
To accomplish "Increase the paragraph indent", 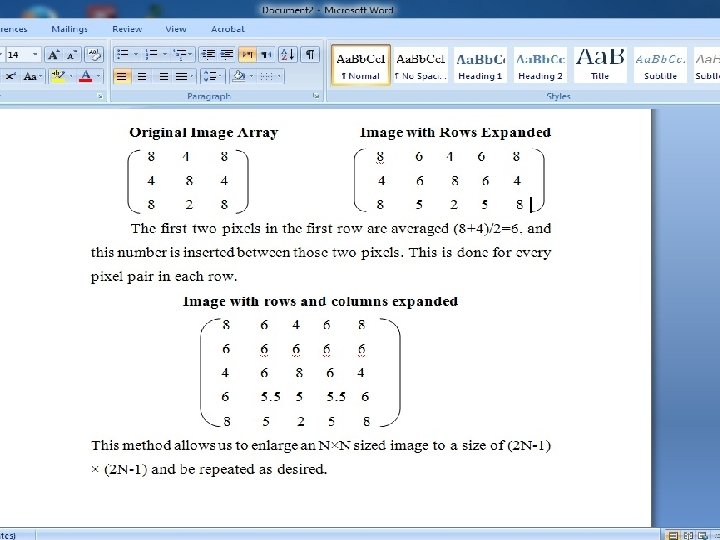I will 226,55.
